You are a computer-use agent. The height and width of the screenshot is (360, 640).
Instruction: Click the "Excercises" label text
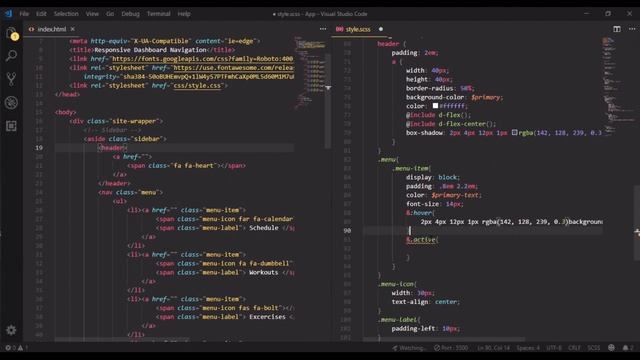pos(267,317)
